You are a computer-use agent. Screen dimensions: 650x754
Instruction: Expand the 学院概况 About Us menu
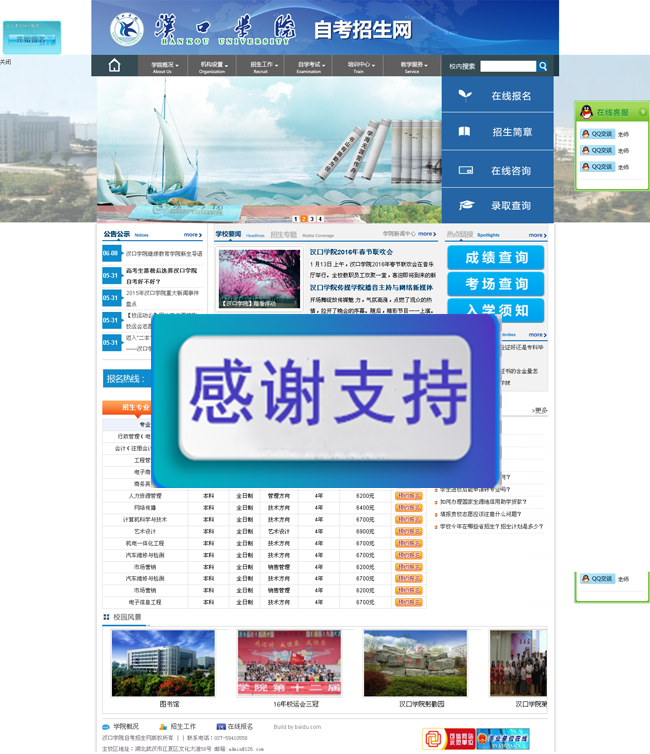(x=164, y=66)
